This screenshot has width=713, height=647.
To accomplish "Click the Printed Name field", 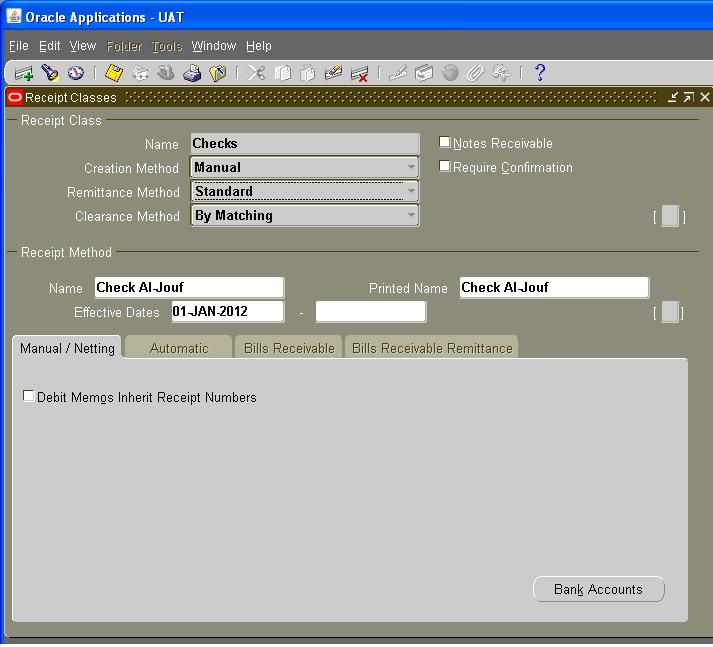I will pyautogui.click(x=554, y=287).
